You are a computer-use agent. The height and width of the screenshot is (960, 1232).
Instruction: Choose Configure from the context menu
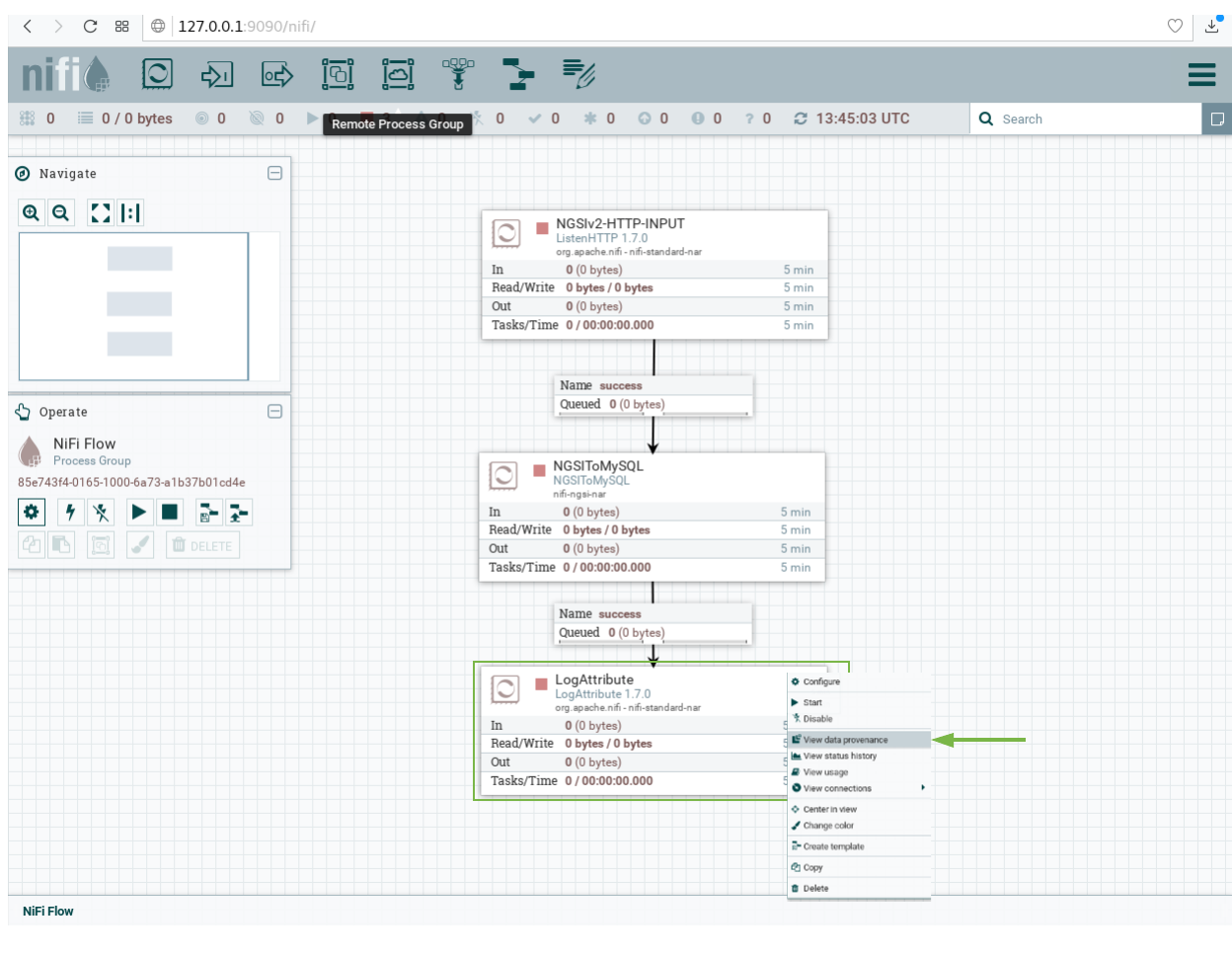[x=859, y=681]
